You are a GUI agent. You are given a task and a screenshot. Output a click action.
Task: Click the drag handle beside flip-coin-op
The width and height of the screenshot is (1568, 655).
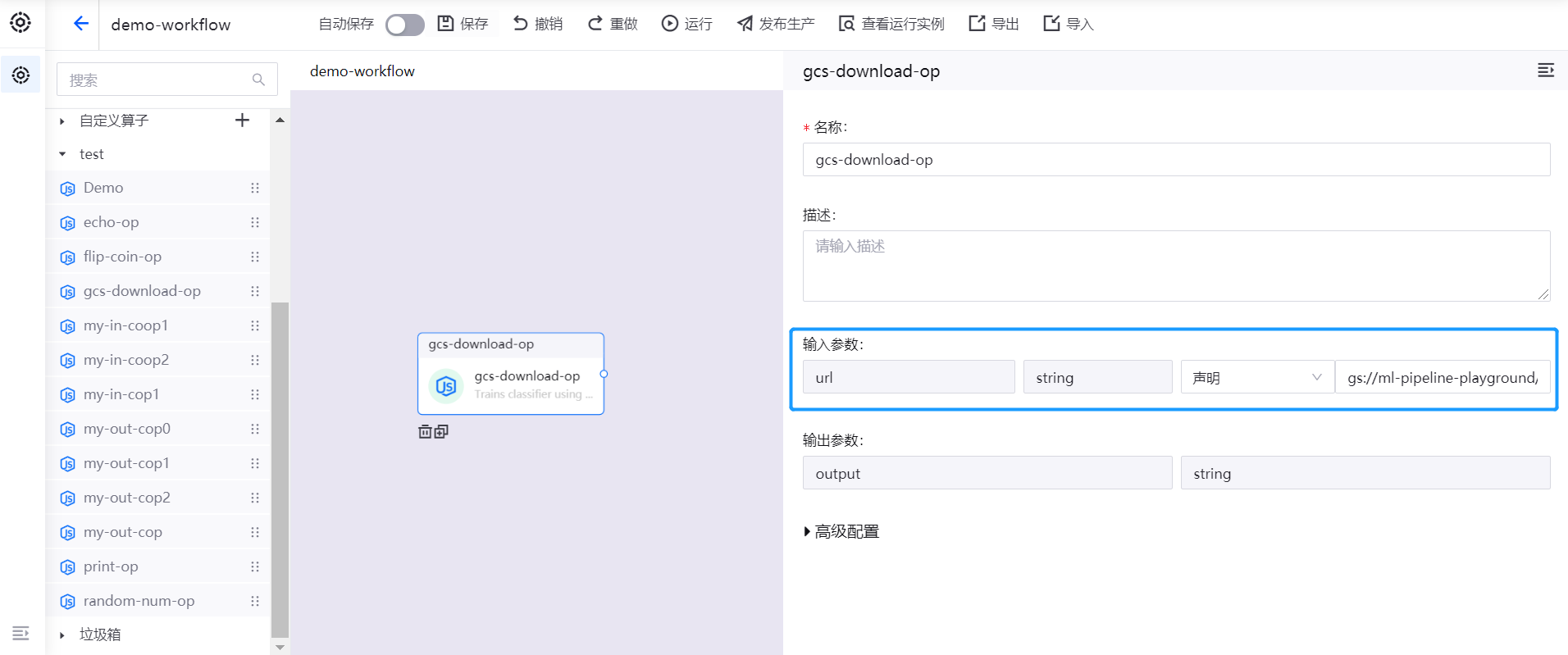click(255, 257)
